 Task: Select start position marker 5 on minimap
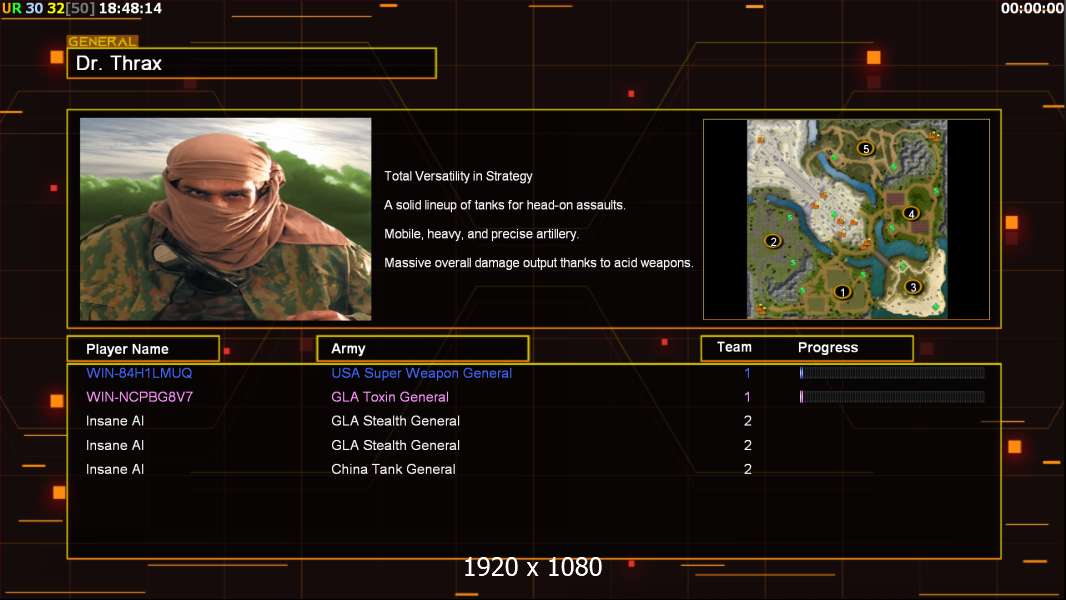[x=865, y=148]
